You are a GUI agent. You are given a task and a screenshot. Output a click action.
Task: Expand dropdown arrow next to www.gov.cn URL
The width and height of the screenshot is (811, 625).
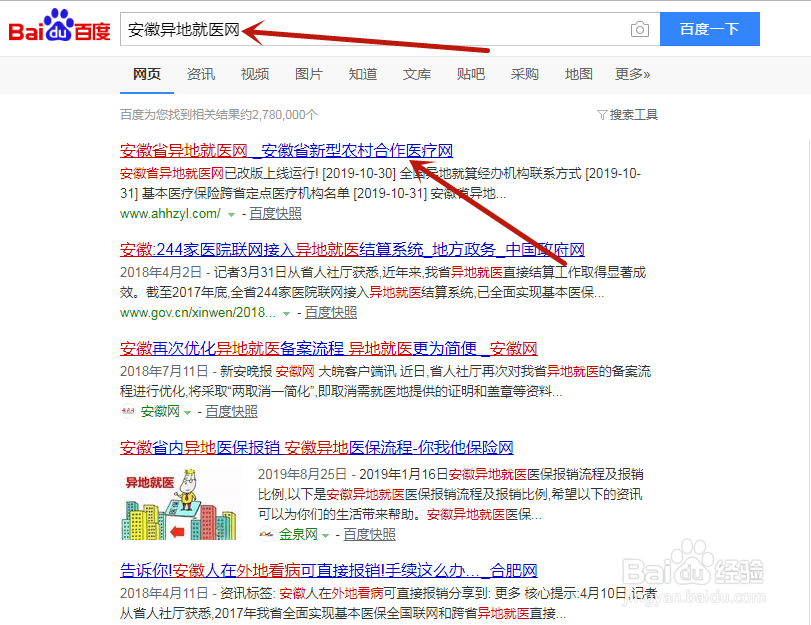[x=286, y=313]
